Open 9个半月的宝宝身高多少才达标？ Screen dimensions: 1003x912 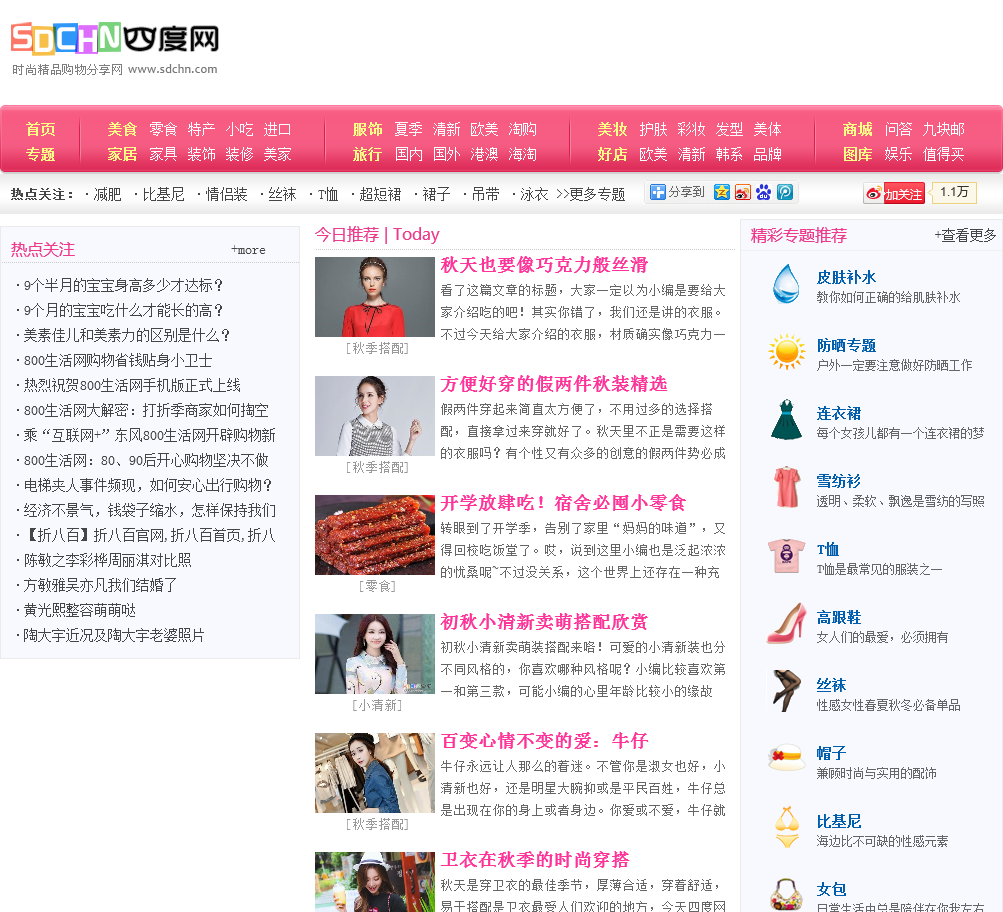pyautogui.click(x=123, y=285)
